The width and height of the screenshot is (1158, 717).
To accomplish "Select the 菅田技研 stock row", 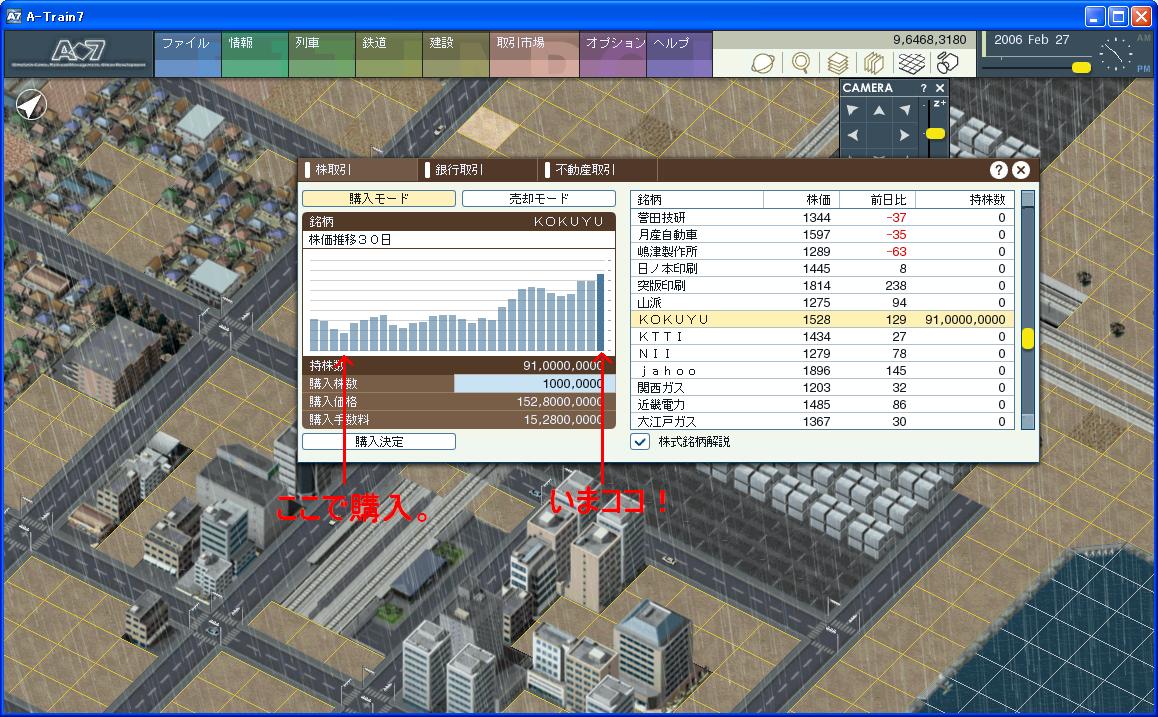I will (823, 218).
